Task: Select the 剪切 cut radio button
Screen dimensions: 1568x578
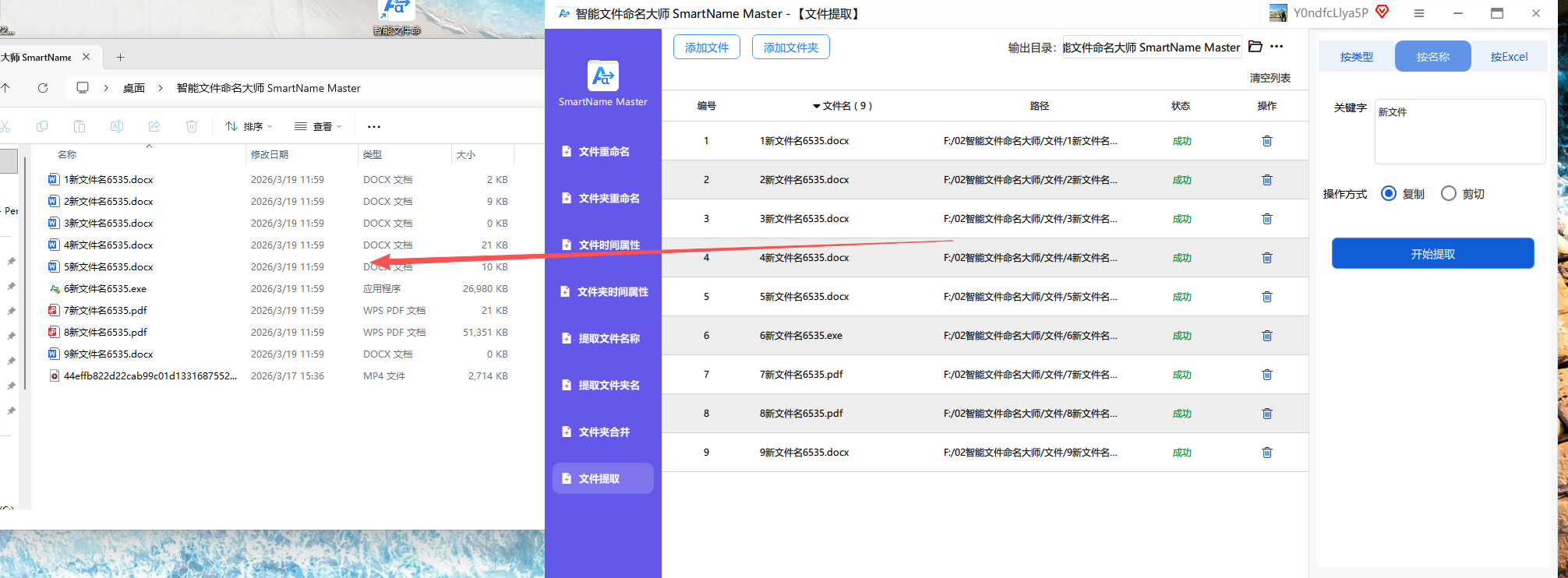Action: (1448, 194)
